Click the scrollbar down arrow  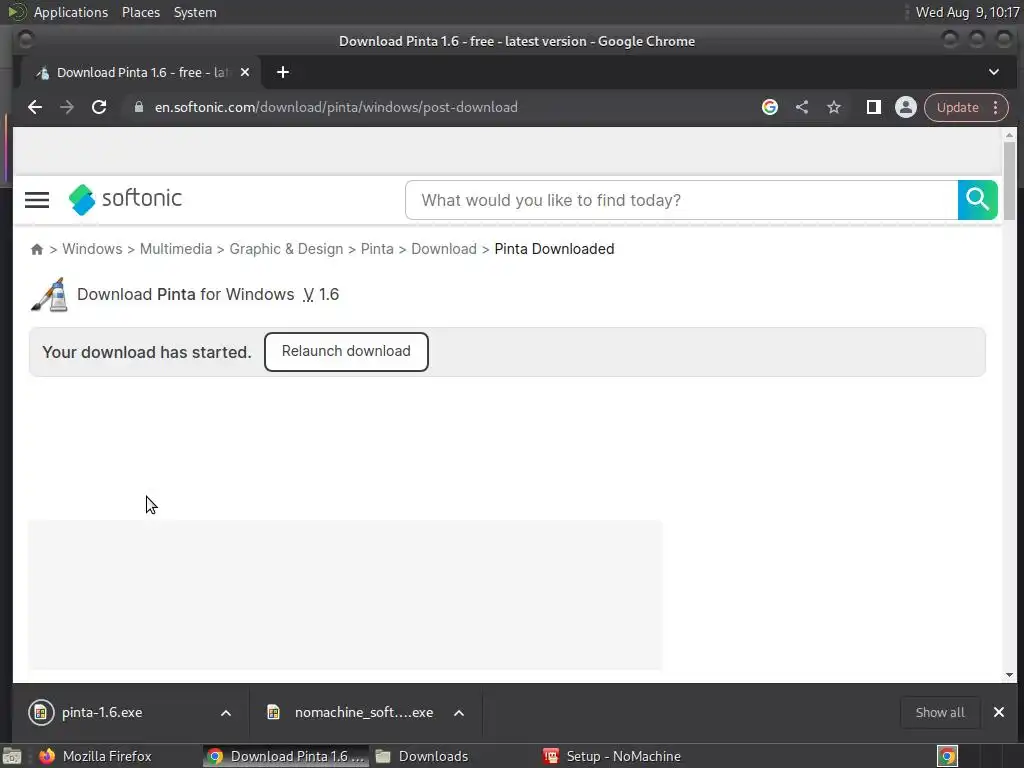tap(1010, 675)
